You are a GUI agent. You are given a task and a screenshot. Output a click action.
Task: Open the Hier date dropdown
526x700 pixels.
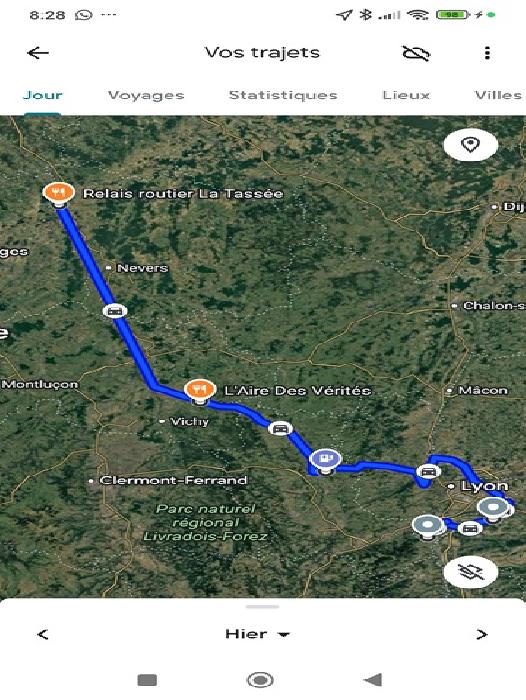[x=258, y=634]
